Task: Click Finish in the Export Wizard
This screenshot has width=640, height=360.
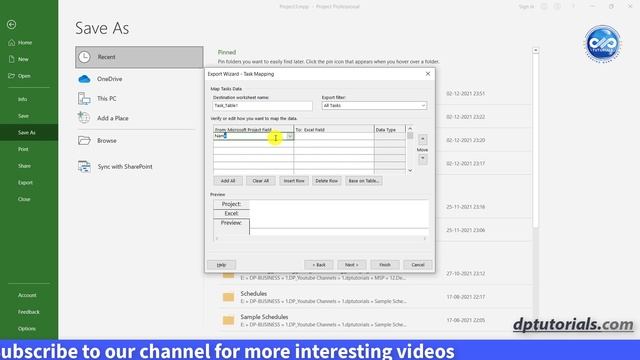Action: [x=384, y=265]
